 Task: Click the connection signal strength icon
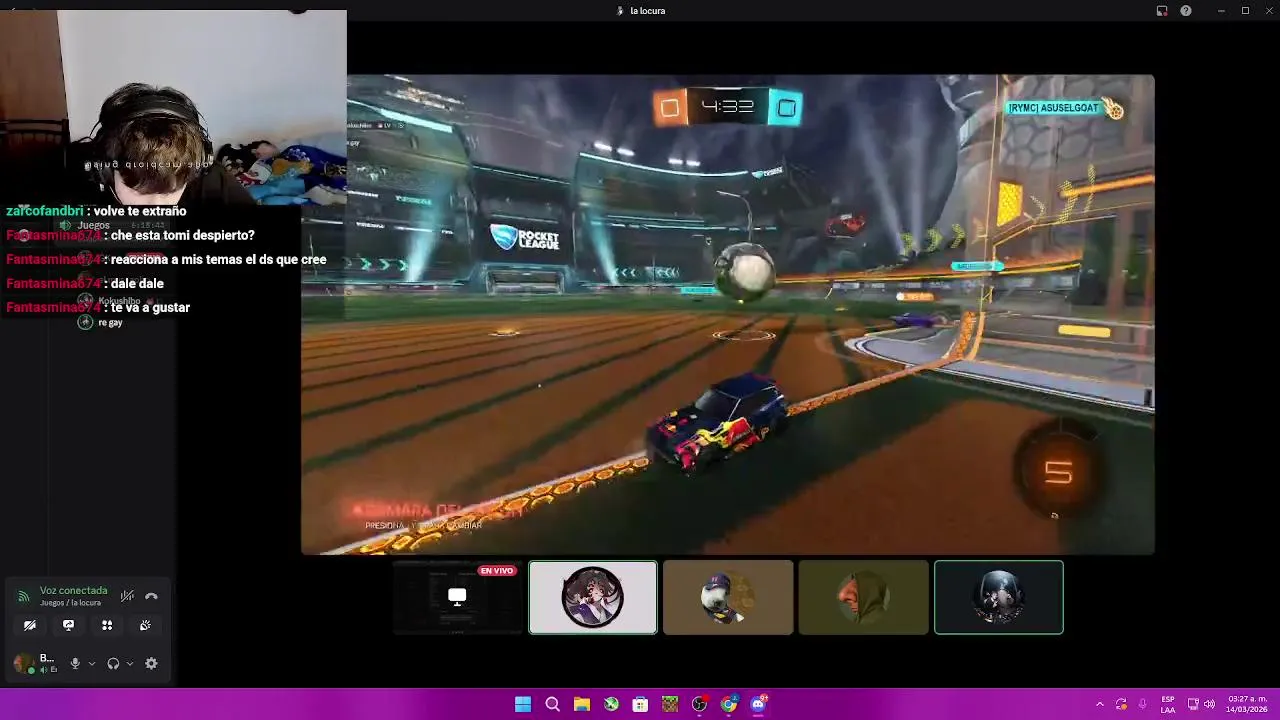click(23, 596)
